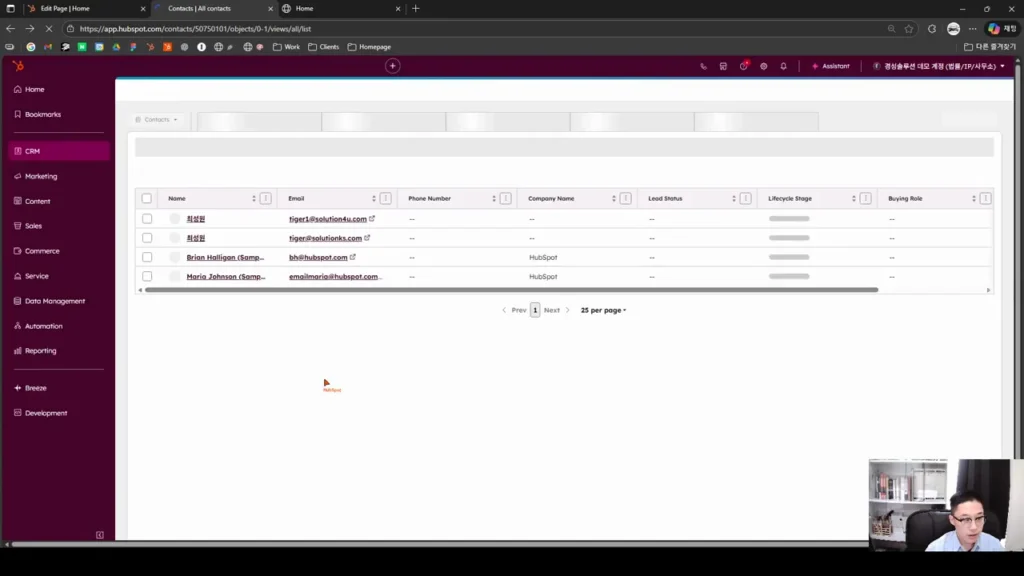
Task: Sort by Email column arrows
Action: 374,199
